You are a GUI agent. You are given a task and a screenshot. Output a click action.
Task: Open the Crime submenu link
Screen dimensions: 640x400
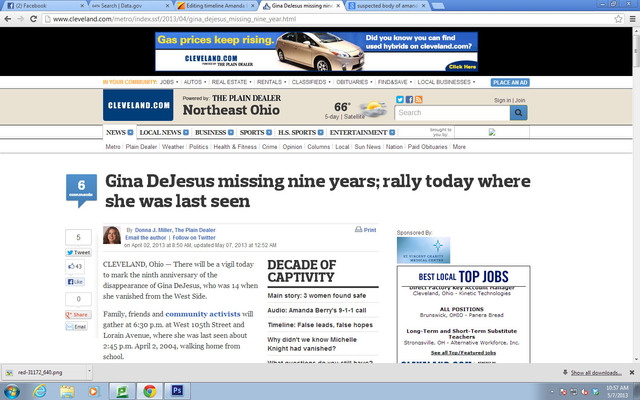click(x=269, y=147)
